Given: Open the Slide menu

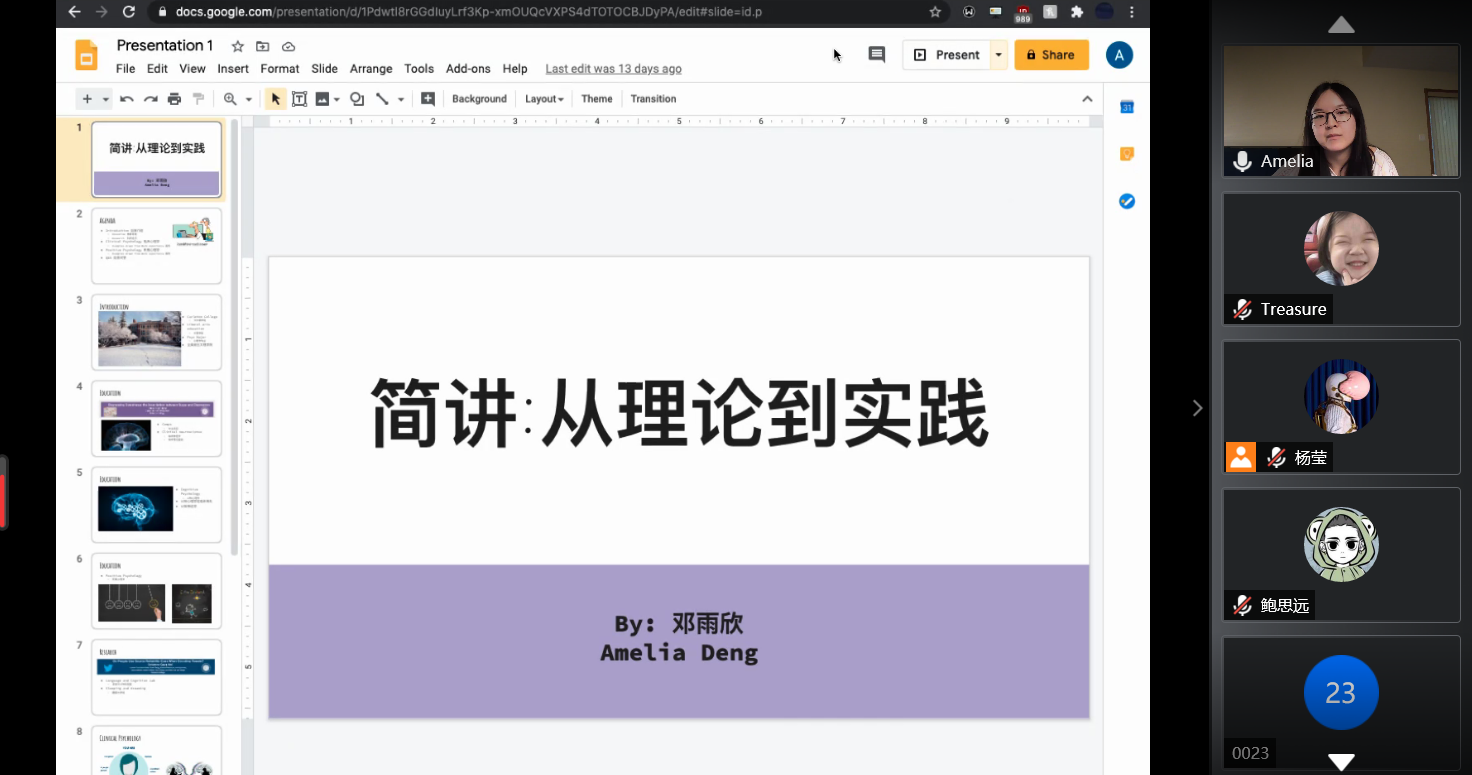Looking at the screenshot, I should click(324, 69).
